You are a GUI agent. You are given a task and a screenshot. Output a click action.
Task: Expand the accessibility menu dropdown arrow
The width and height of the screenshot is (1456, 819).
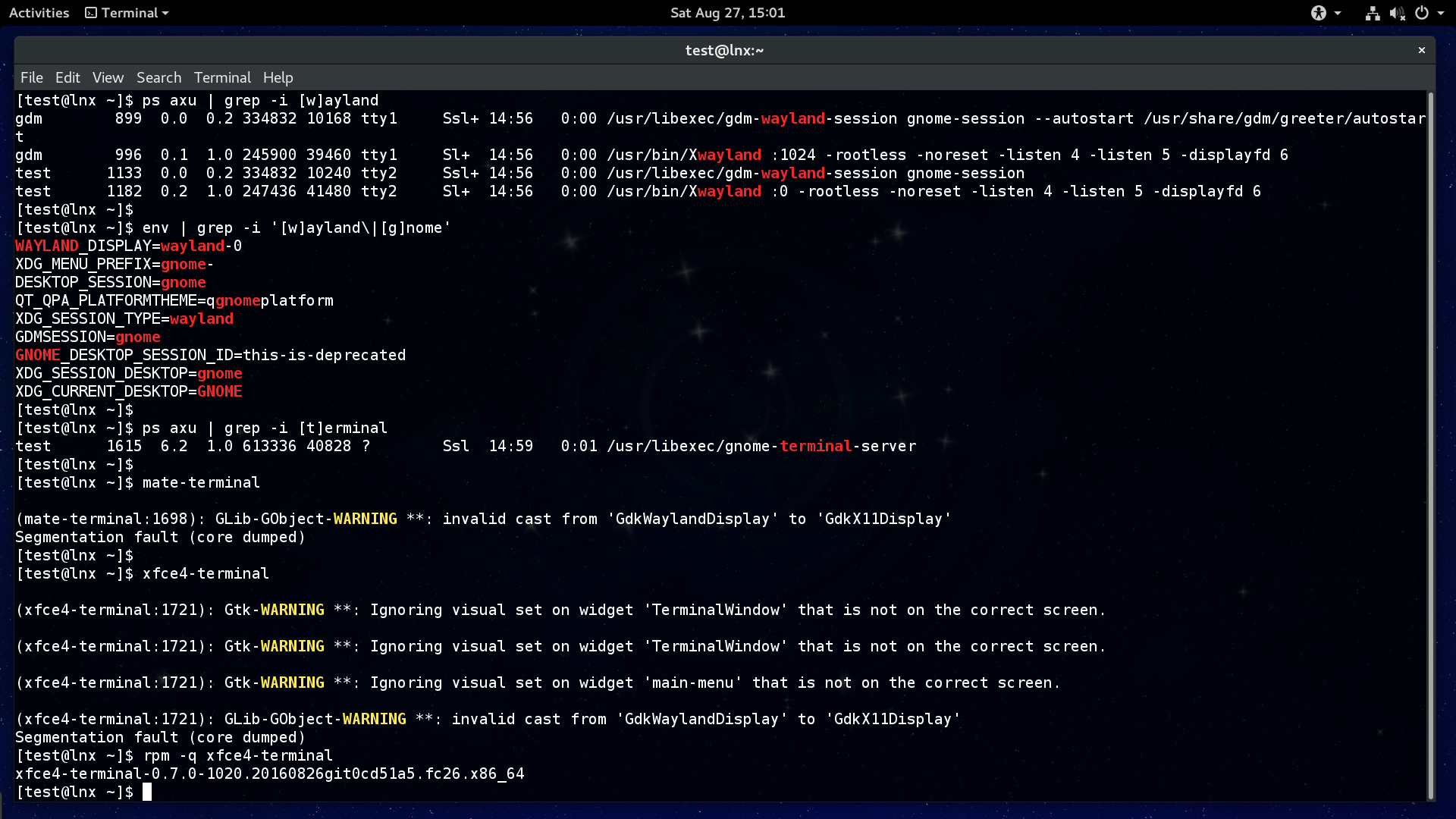tap(1338, 13)
